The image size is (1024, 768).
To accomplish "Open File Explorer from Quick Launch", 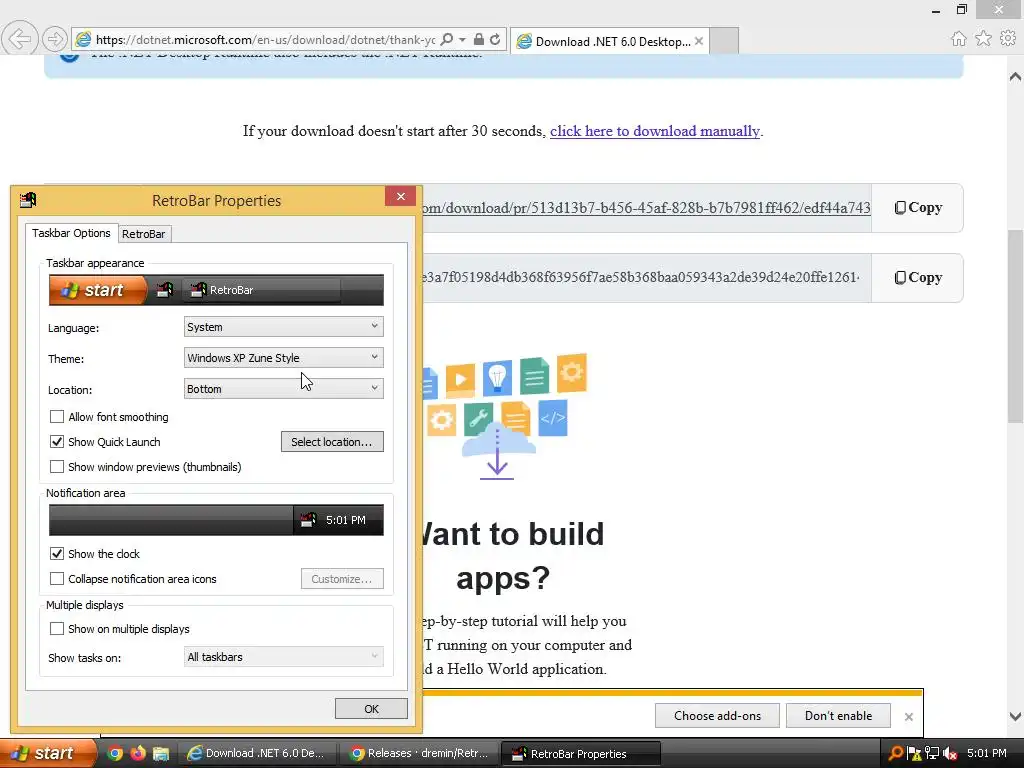I will pos(161,753).
